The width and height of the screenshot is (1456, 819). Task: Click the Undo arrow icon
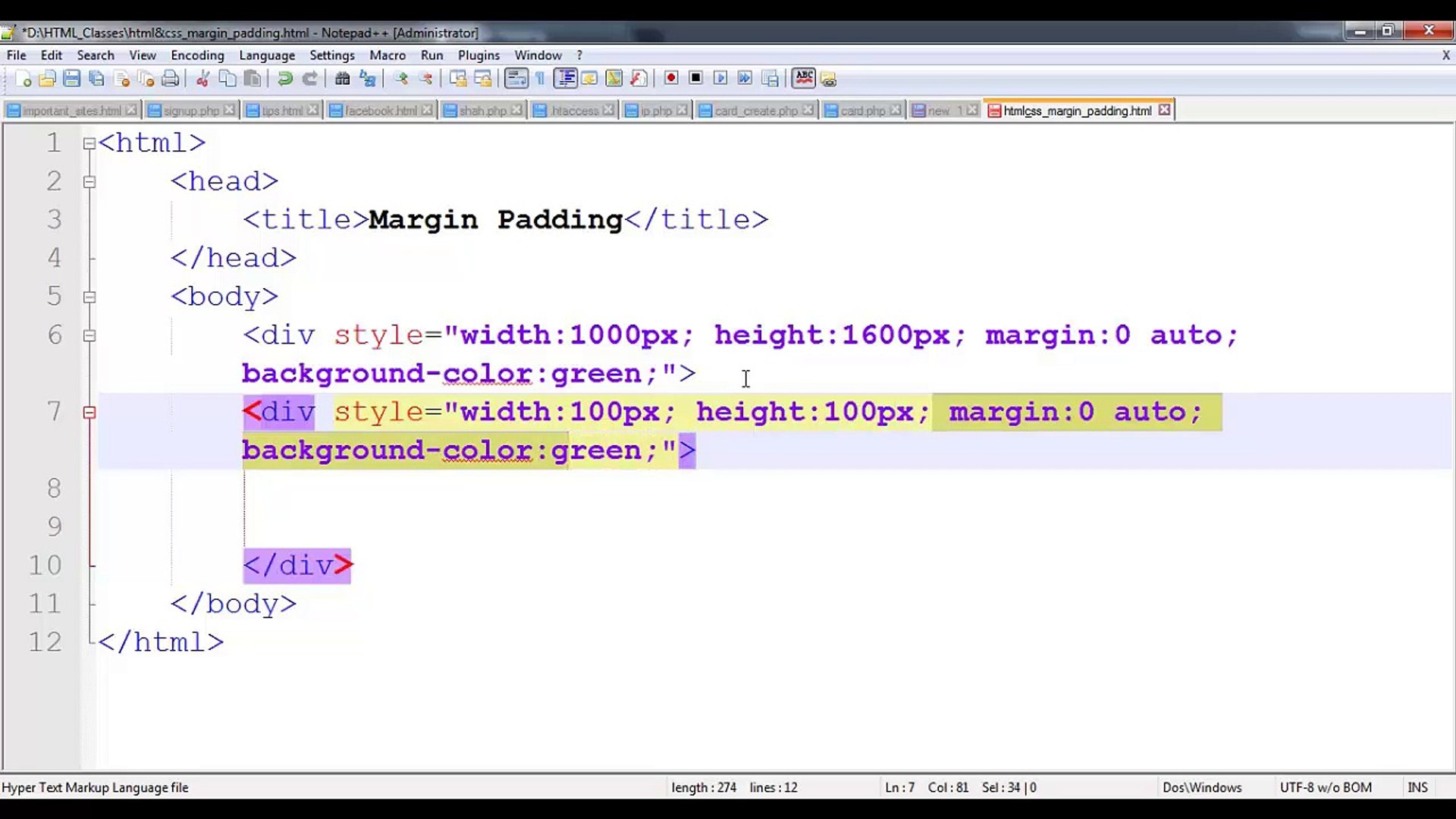(x=285, y=78)
